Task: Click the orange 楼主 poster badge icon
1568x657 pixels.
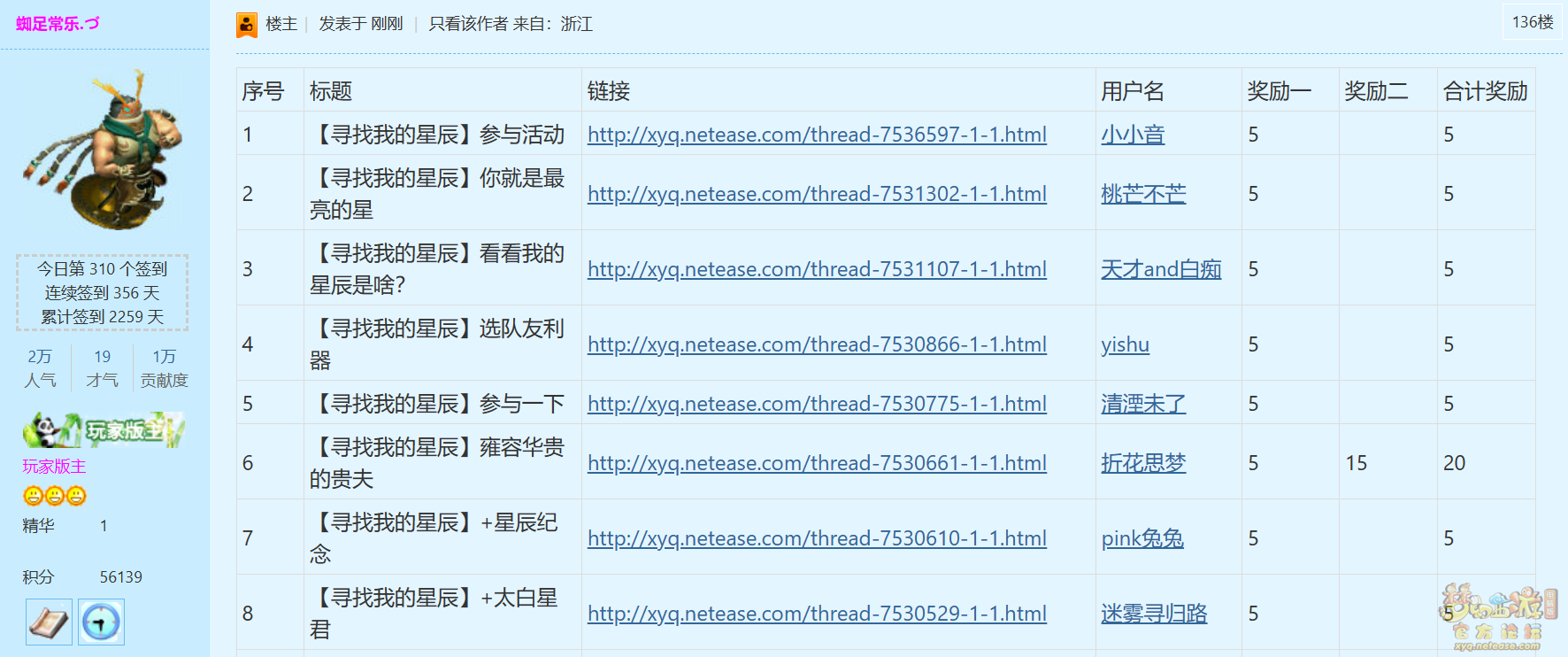Action: click(x=247, y=25)
